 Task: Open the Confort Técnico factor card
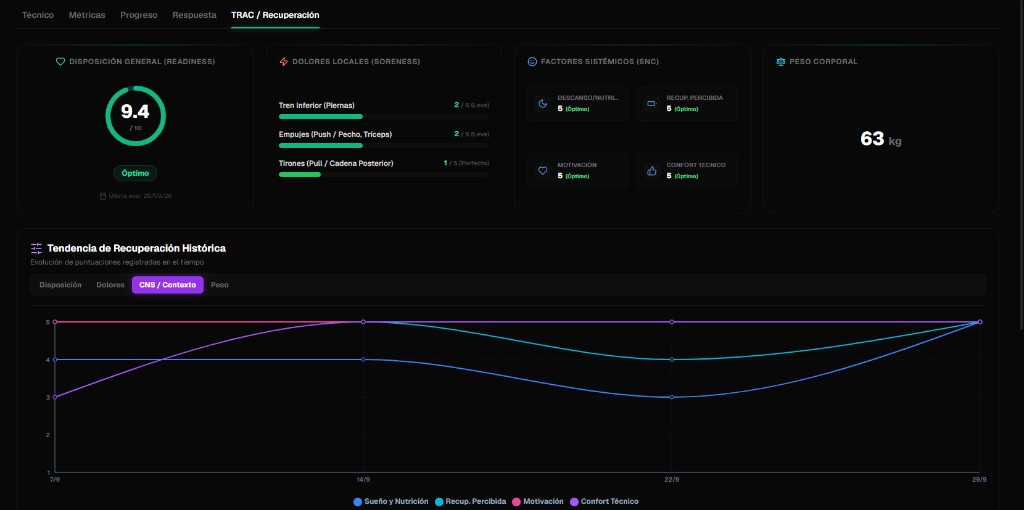click(x=687, y=170)
